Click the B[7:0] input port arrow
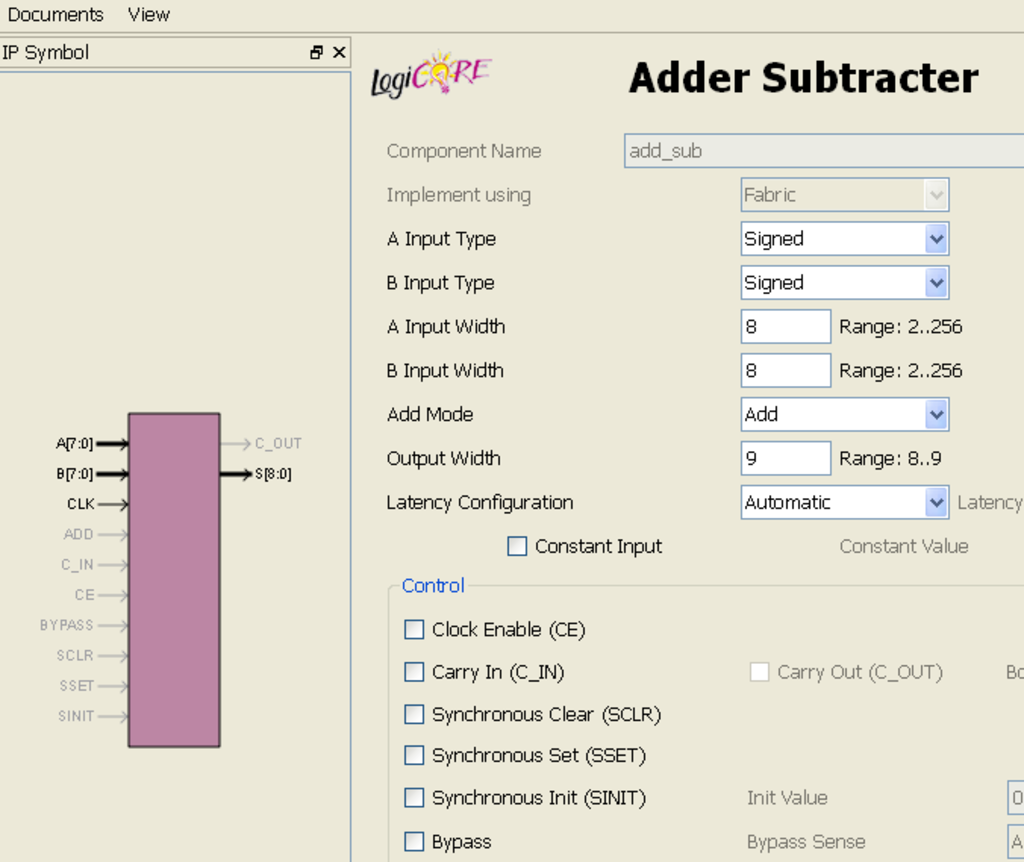Viewport: 1024px width, 862px height. point(112,474)
